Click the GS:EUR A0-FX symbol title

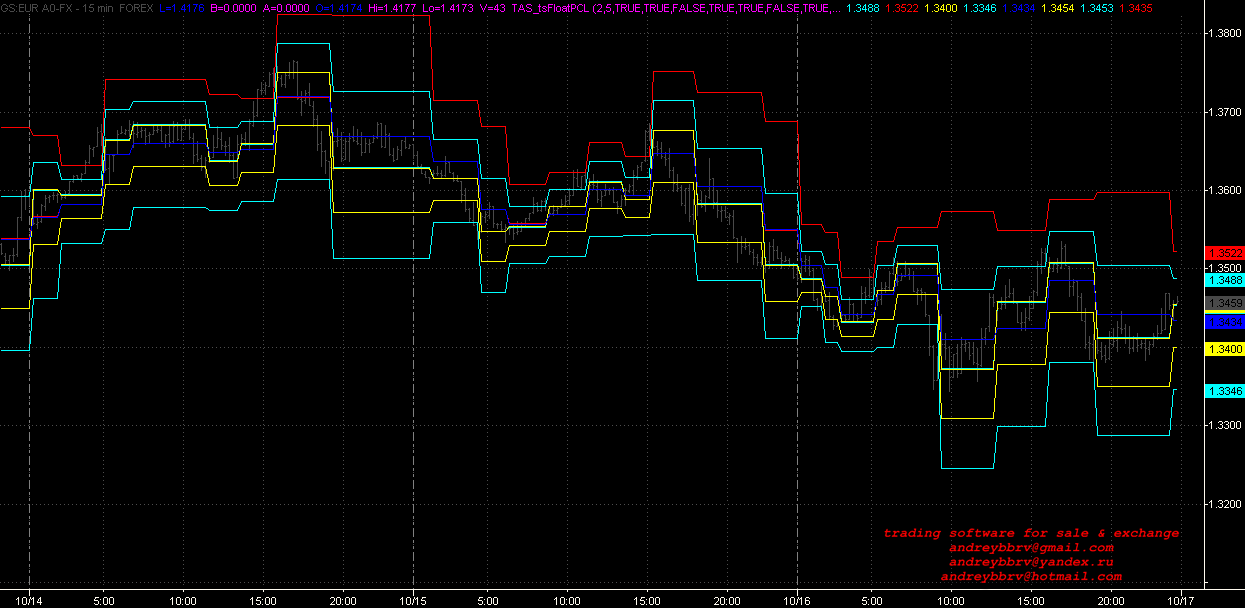36,7
